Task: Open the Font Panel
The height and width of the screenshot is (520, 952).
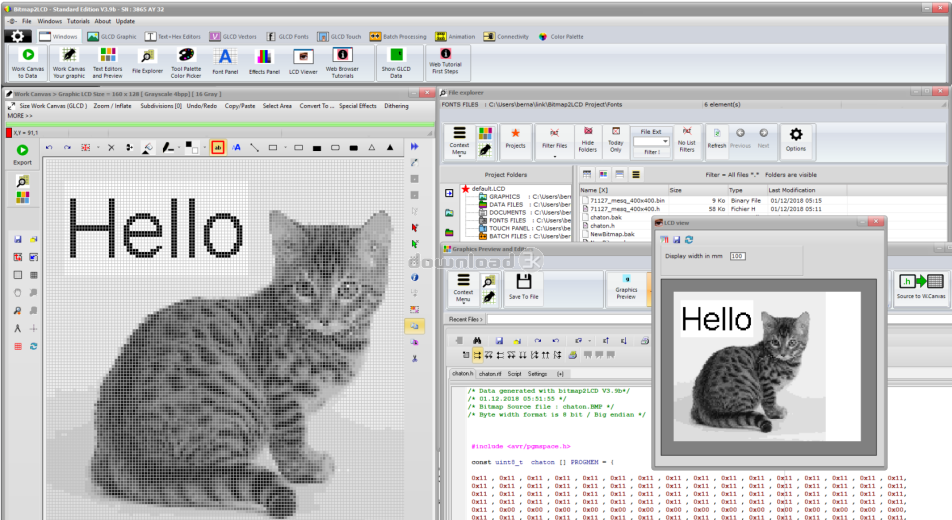Action: (225, 63)
